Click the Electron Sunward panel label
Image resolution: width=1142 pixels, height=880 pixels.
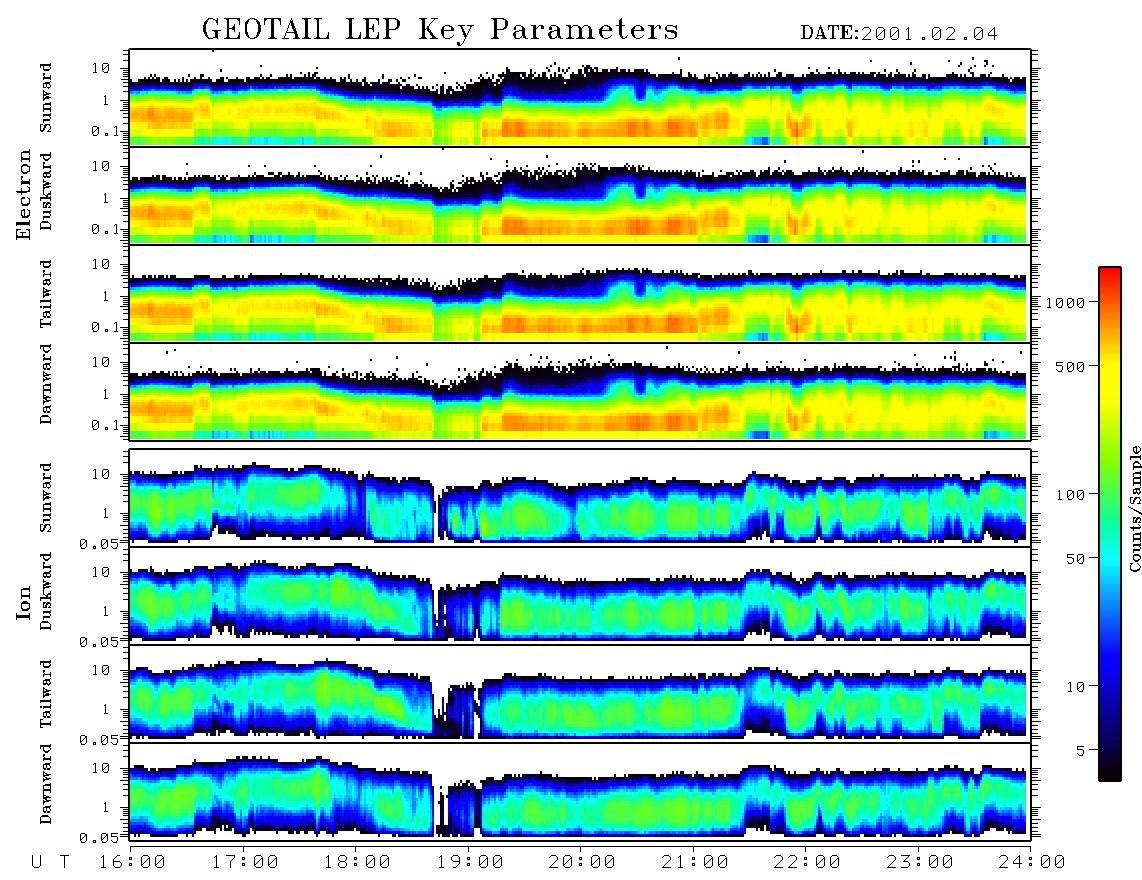click(x=46, y=97)
